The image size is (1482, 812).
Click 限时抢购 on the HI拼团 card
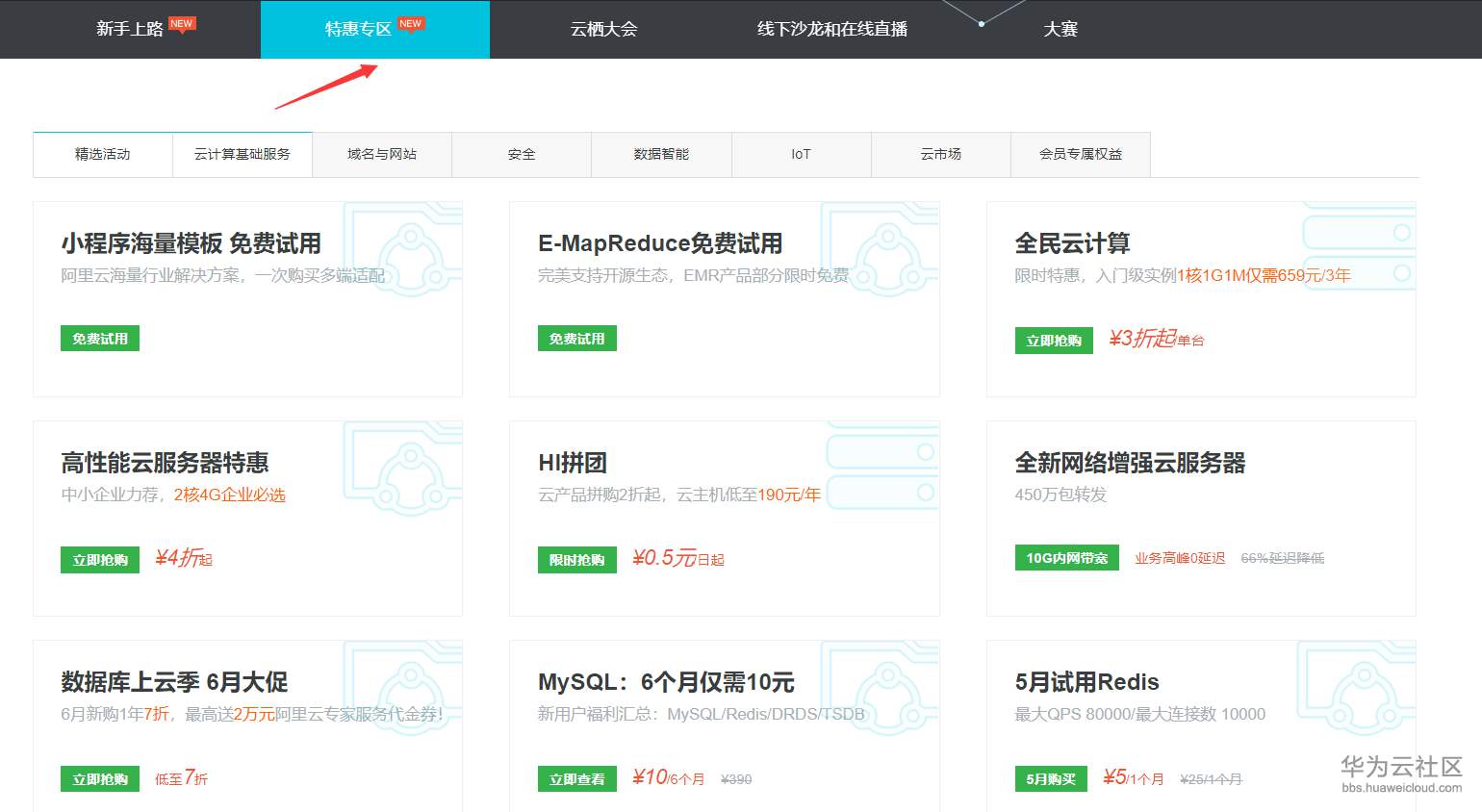pyautogui.click(x=577, y=560)
